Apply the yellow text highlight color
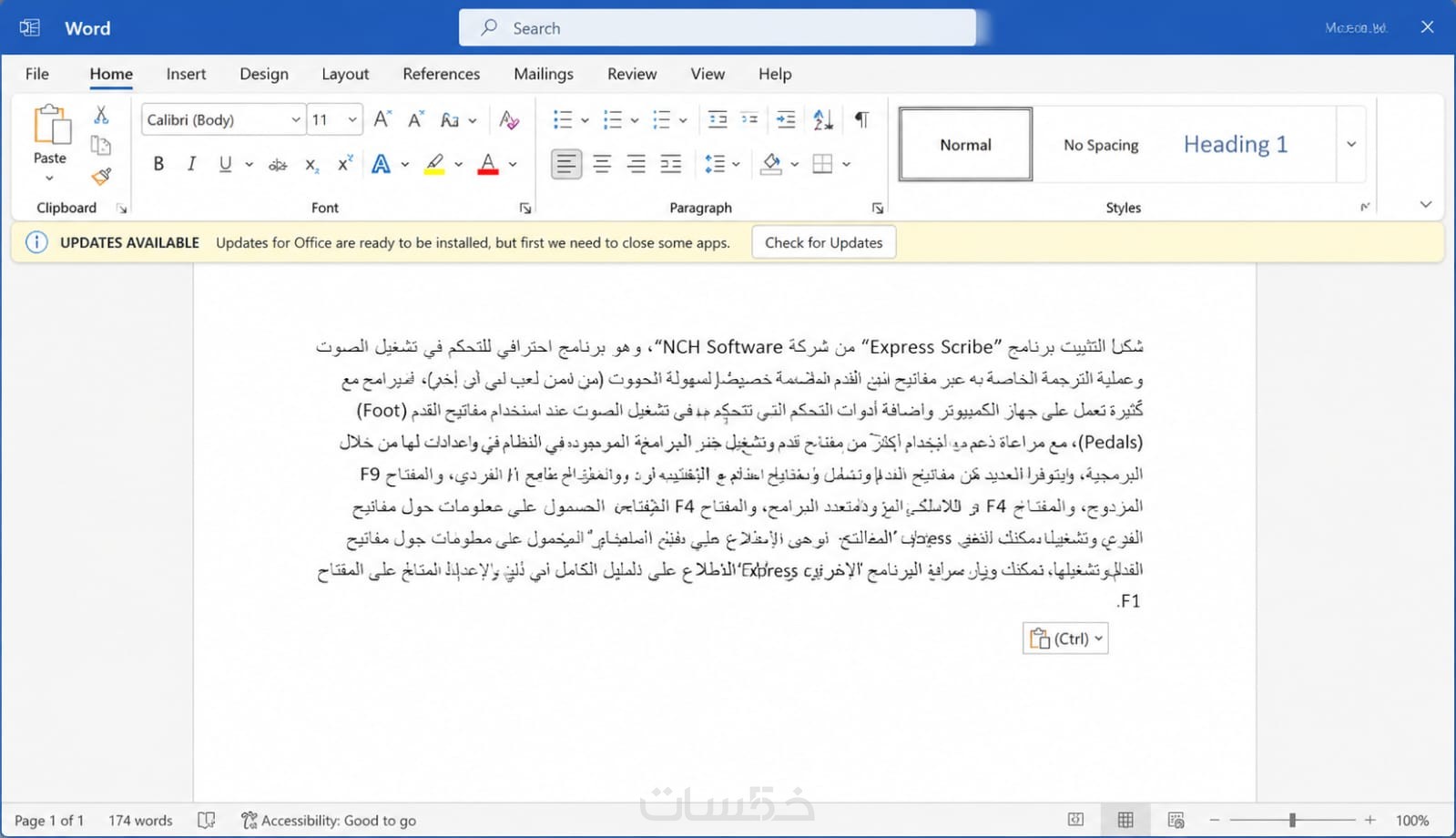This screenshot has width=1456, height=838. 434,164
